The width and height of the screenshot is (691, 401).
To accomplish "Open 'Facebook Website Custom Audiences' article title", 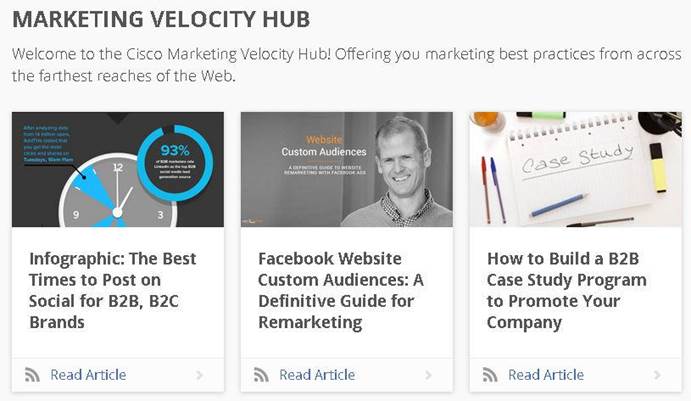I will [x=341, y=290].
